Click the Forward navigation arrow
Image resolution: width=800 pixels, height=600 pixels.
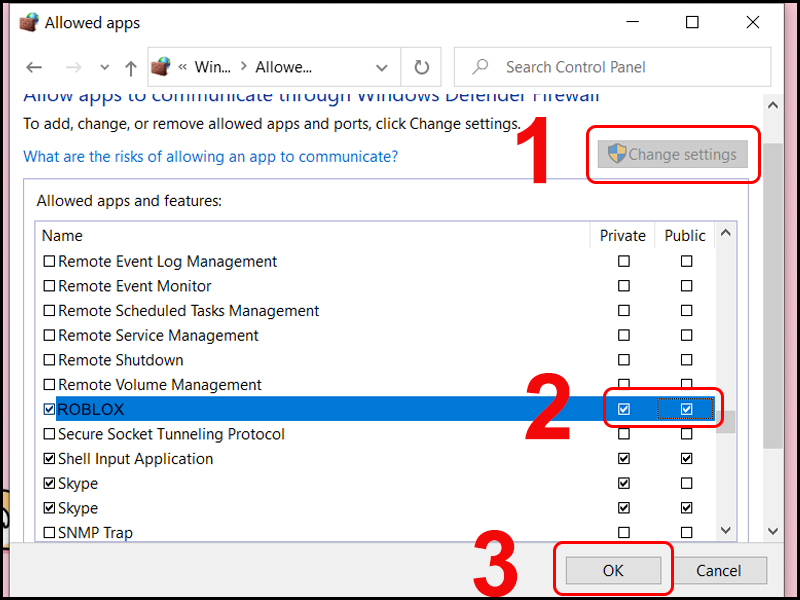tap(74, 67)
